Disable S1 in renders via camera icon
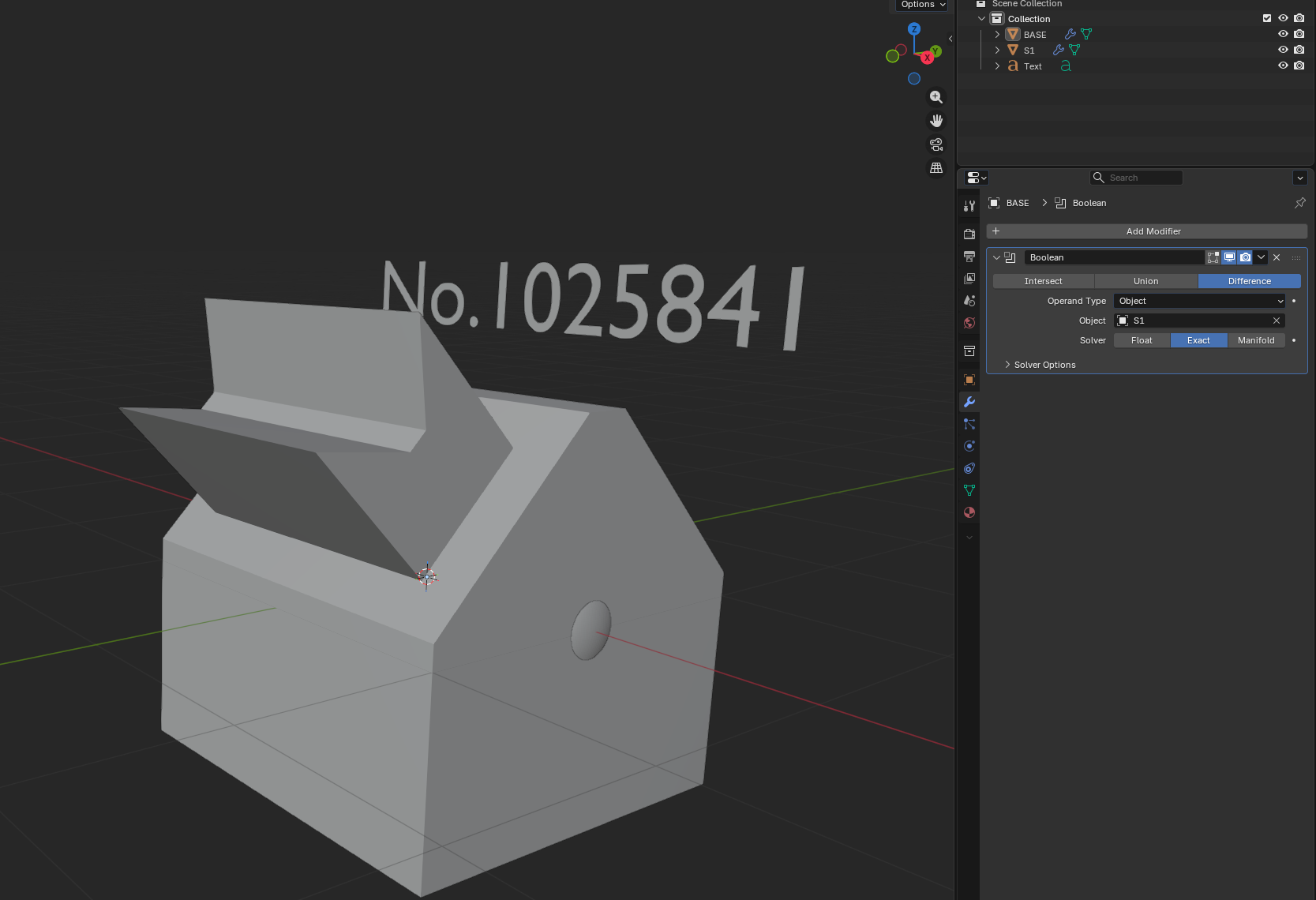 point(1299,50)
